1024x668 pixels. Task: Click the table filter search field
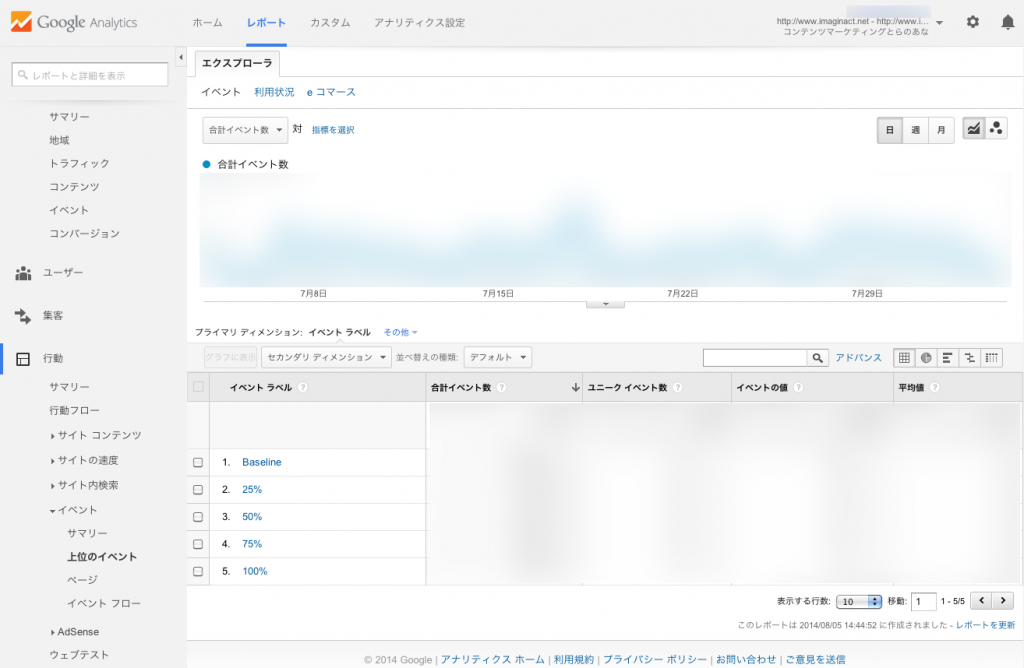pyautogui.click(x=755, y=358)
